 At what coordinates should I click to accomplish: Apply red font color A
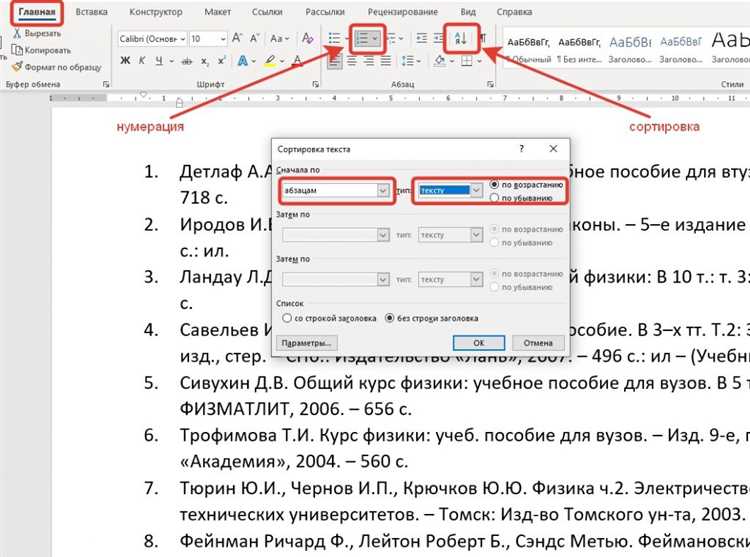[298, 61]
